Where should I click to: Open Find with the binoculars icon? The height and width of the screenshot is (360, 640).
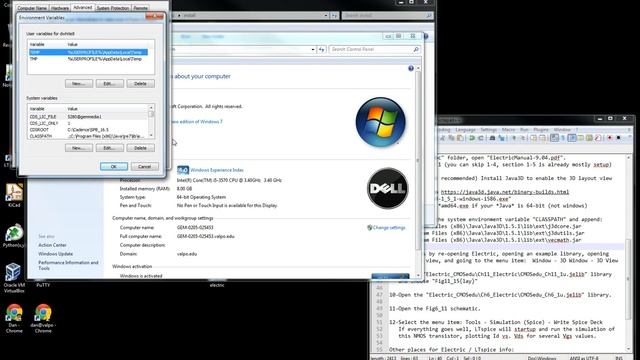[492, 138]
